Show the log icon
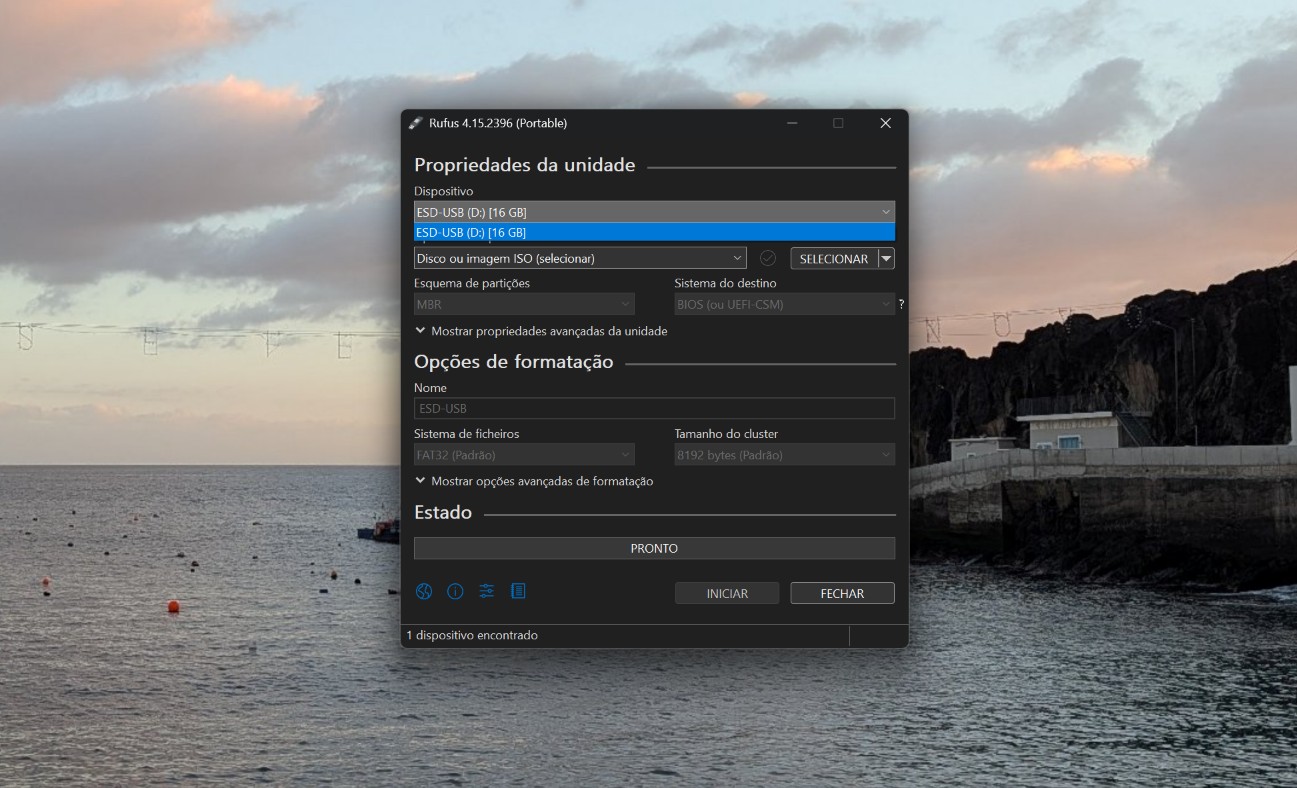 point(518,591)
